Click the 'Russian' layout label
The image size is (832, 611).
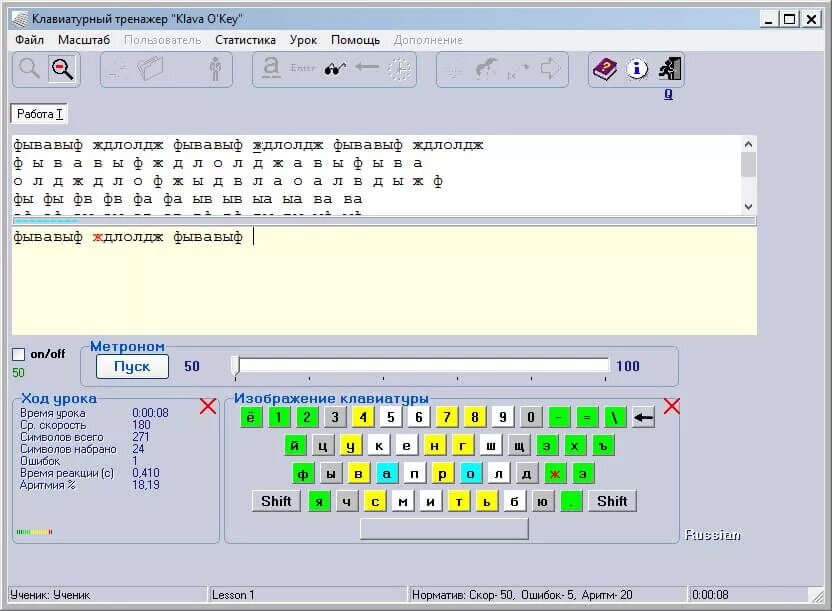713,535
